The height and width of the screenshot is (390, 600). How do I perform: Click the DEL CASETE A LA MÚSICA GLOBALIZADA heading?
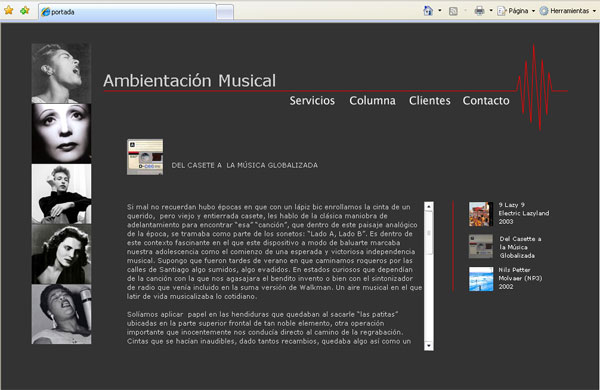pyautogui.click(x=245, y=165)
